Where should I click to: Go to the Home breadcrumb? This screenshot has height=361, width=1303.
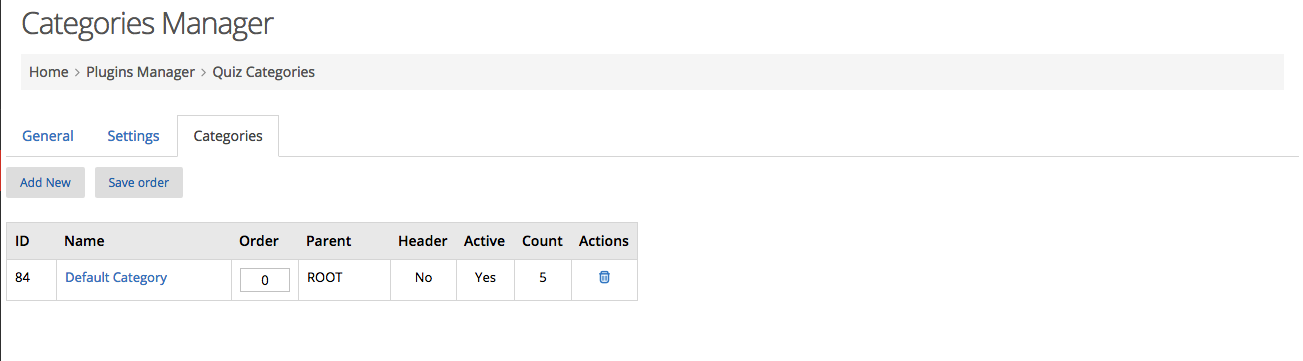tap(48, 72)
